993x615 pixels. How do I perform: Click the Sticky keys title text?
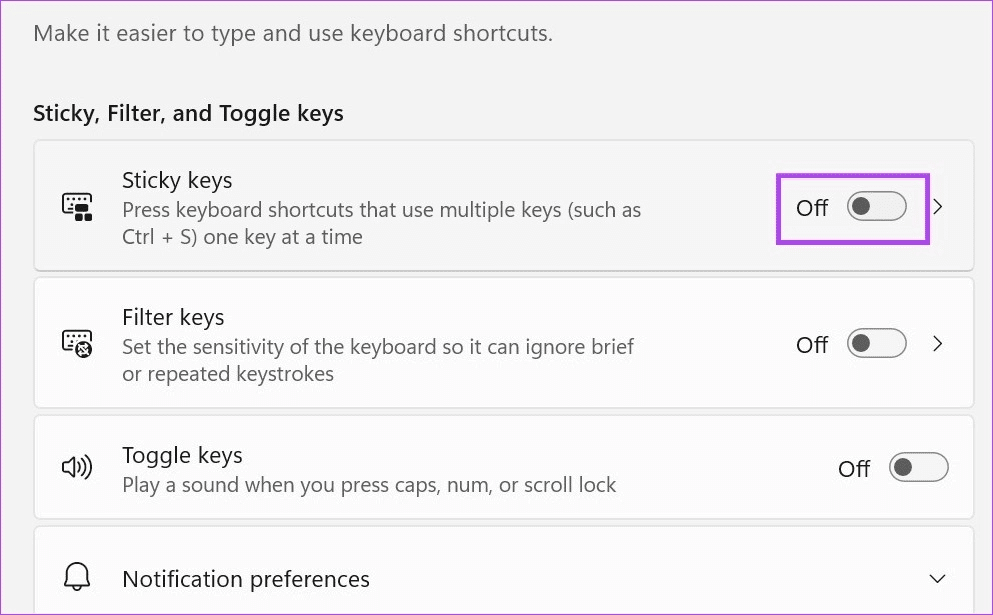click(176, 180)
